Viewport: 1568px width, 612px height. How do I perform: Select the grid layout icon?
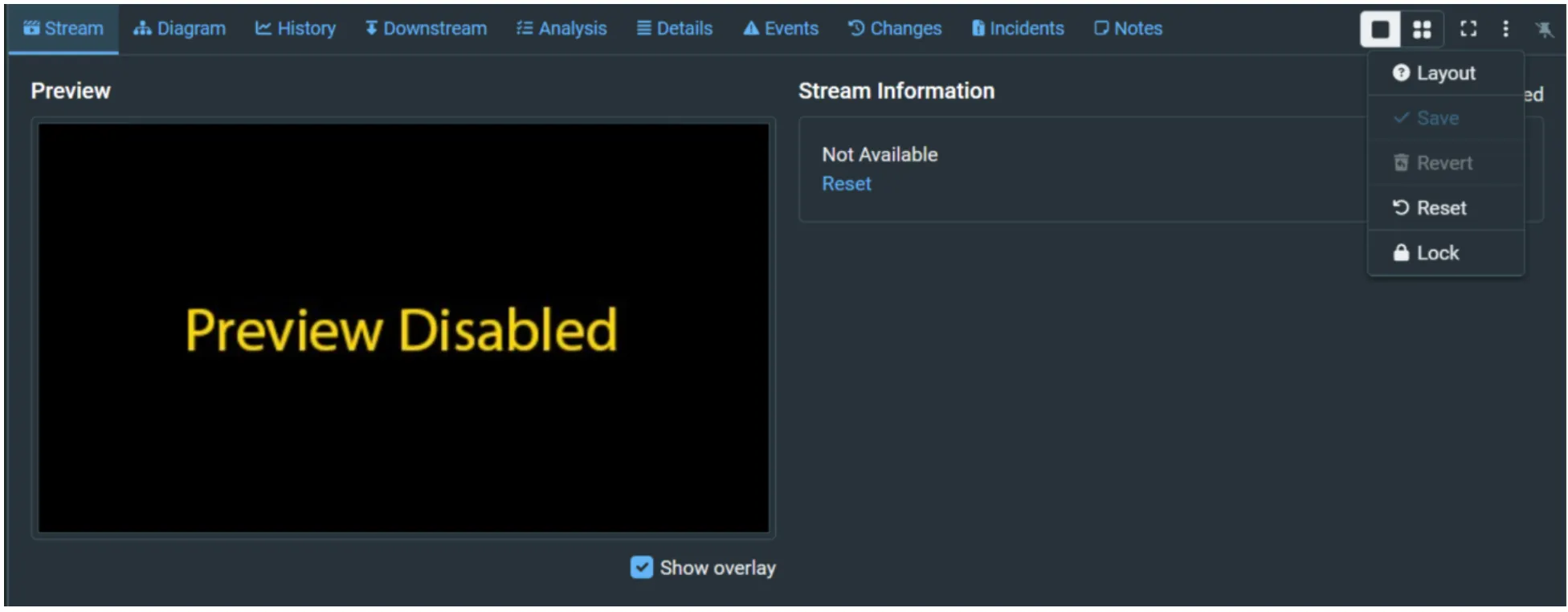point(1422,30)
